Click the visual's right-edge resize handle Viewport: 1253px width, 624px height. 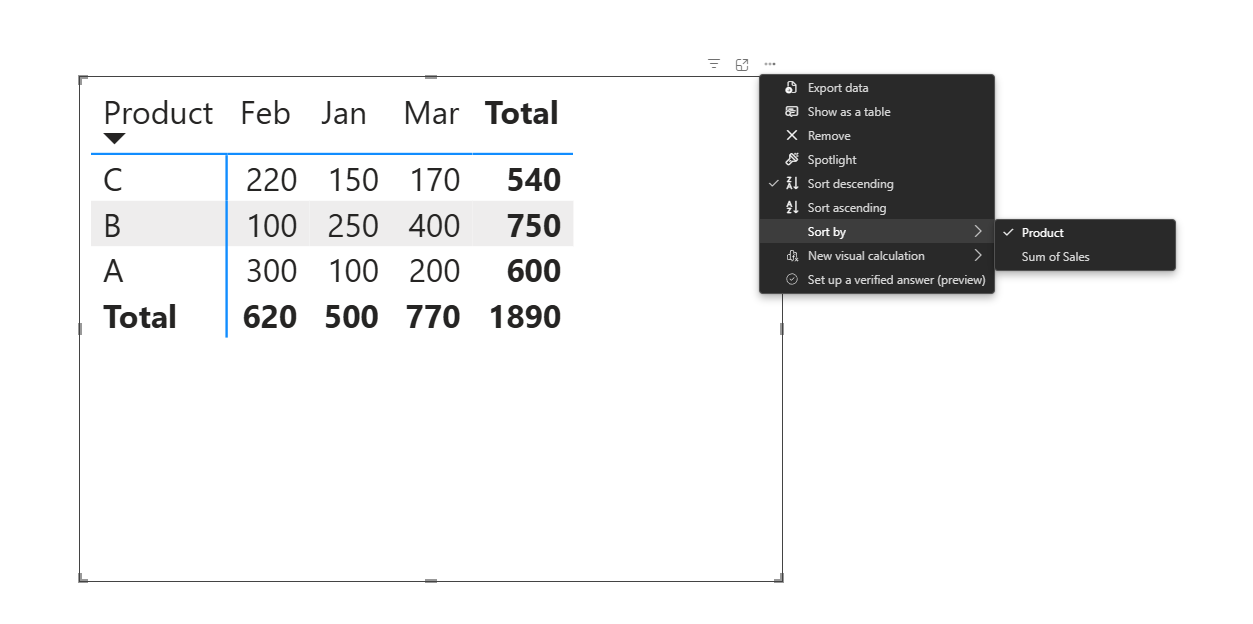[x=781, y=328]
